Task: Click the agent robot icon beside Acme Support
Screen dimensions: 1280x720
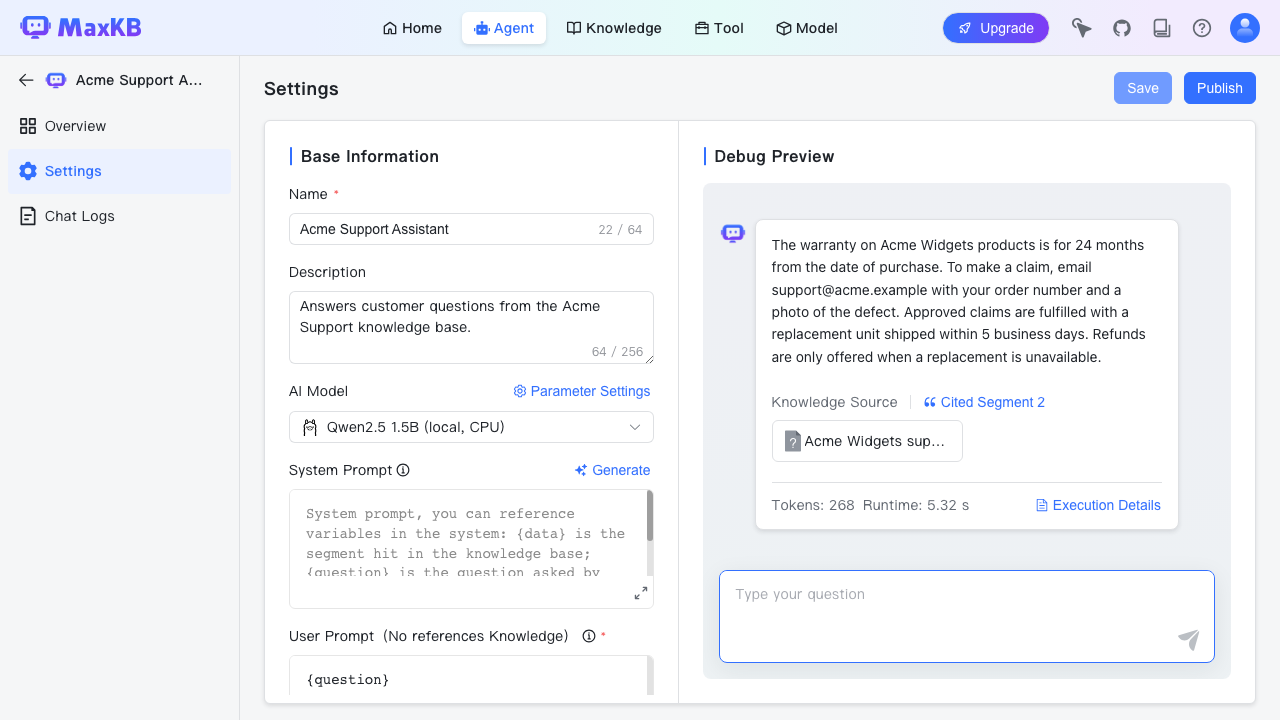Action: tap(56, 80)
